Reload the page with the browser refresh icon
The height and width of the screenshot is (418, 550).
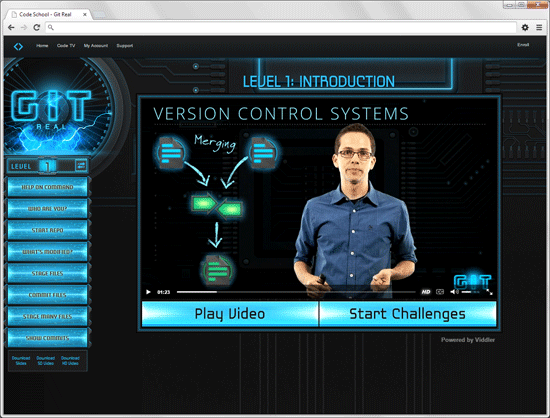pos(36,27)
